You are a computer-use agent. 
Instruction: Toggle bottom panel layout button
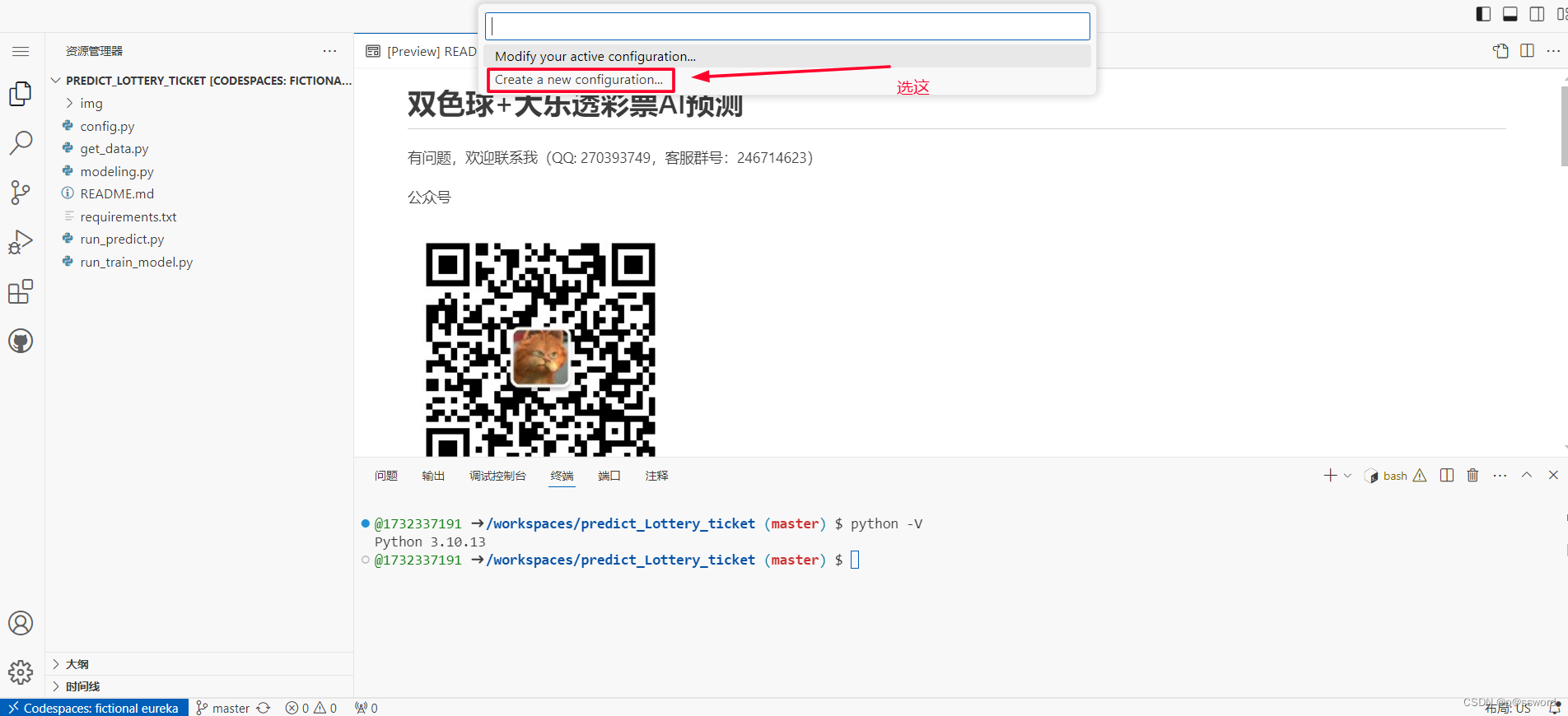click(x=1510, y=14)
